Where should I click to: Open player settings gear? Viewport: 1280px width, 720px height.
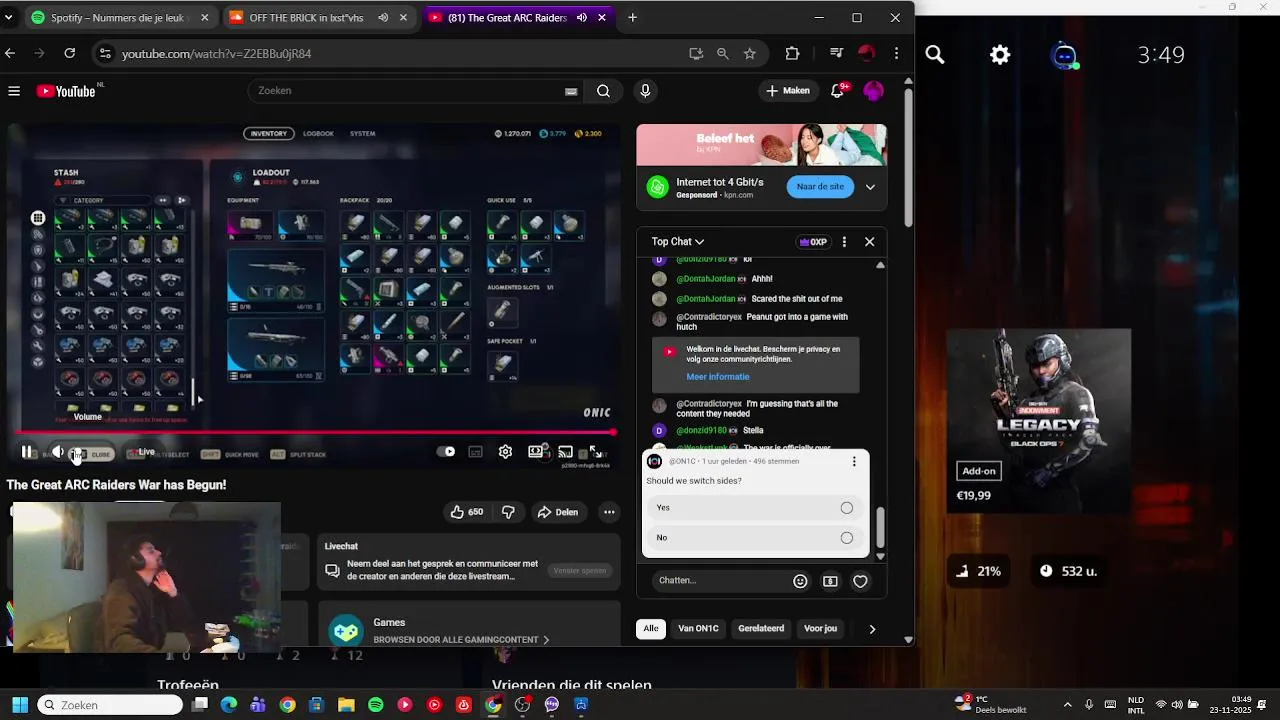point(505,452)
